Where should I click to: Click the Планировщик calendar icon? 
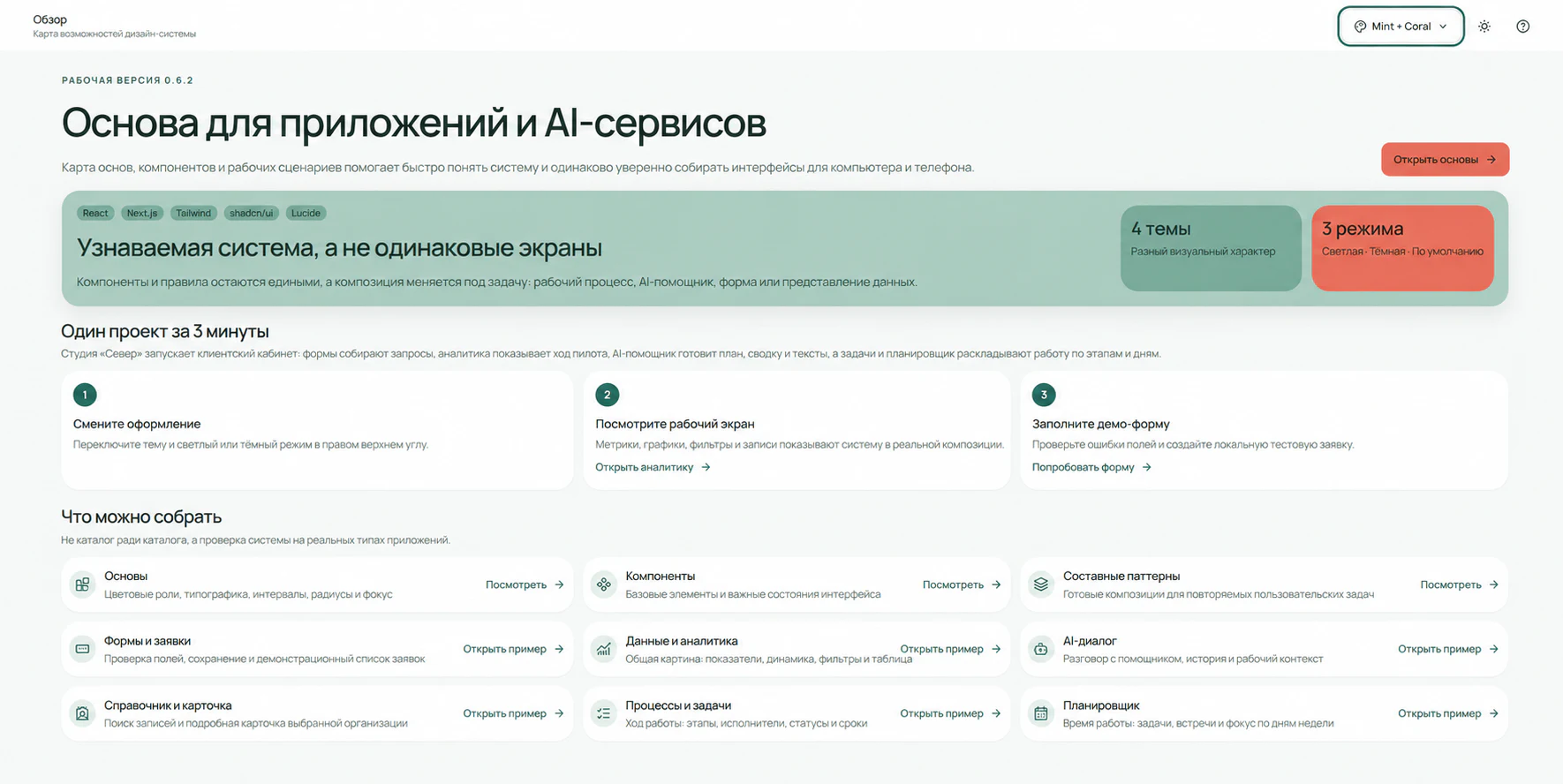click(1041, 713)
